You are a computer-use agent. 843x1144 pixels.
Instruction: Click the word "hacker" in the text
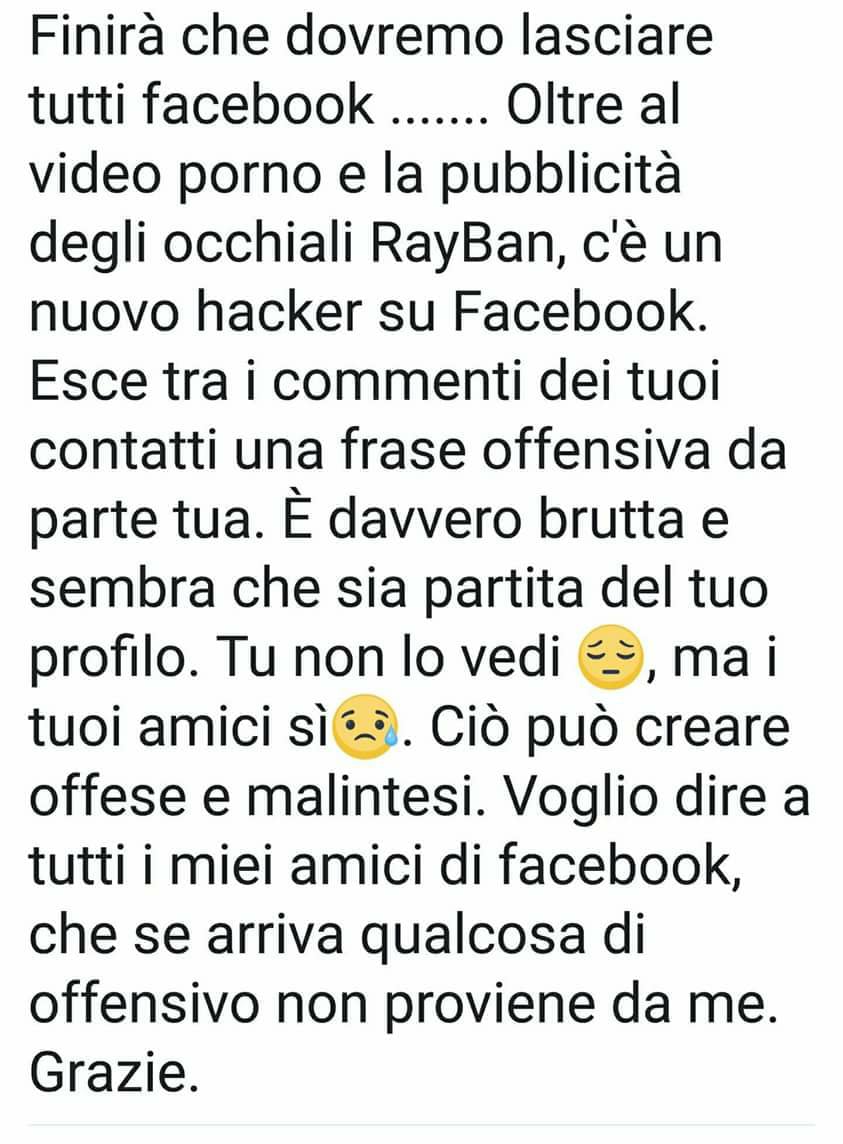[279, 311]
